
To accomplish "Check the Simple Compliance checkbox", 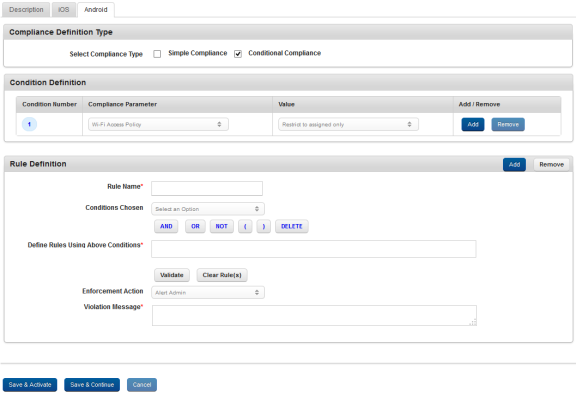I will [157, 54].
